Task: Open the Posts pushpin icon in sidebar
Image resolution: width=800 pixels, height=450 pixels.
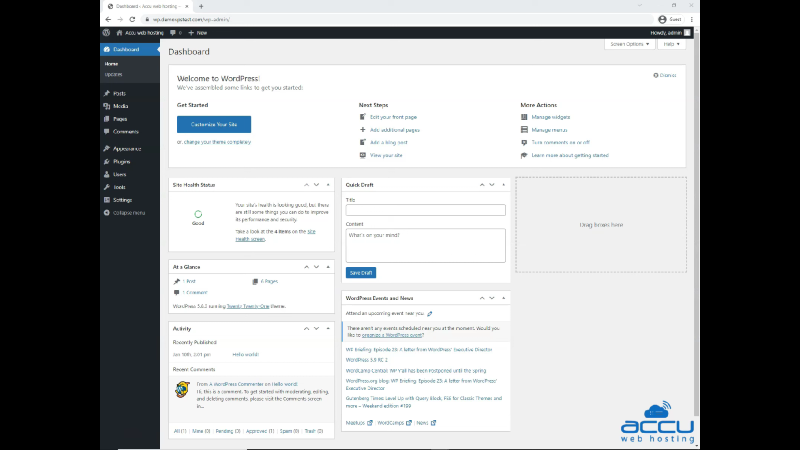Action: (107, 93)
